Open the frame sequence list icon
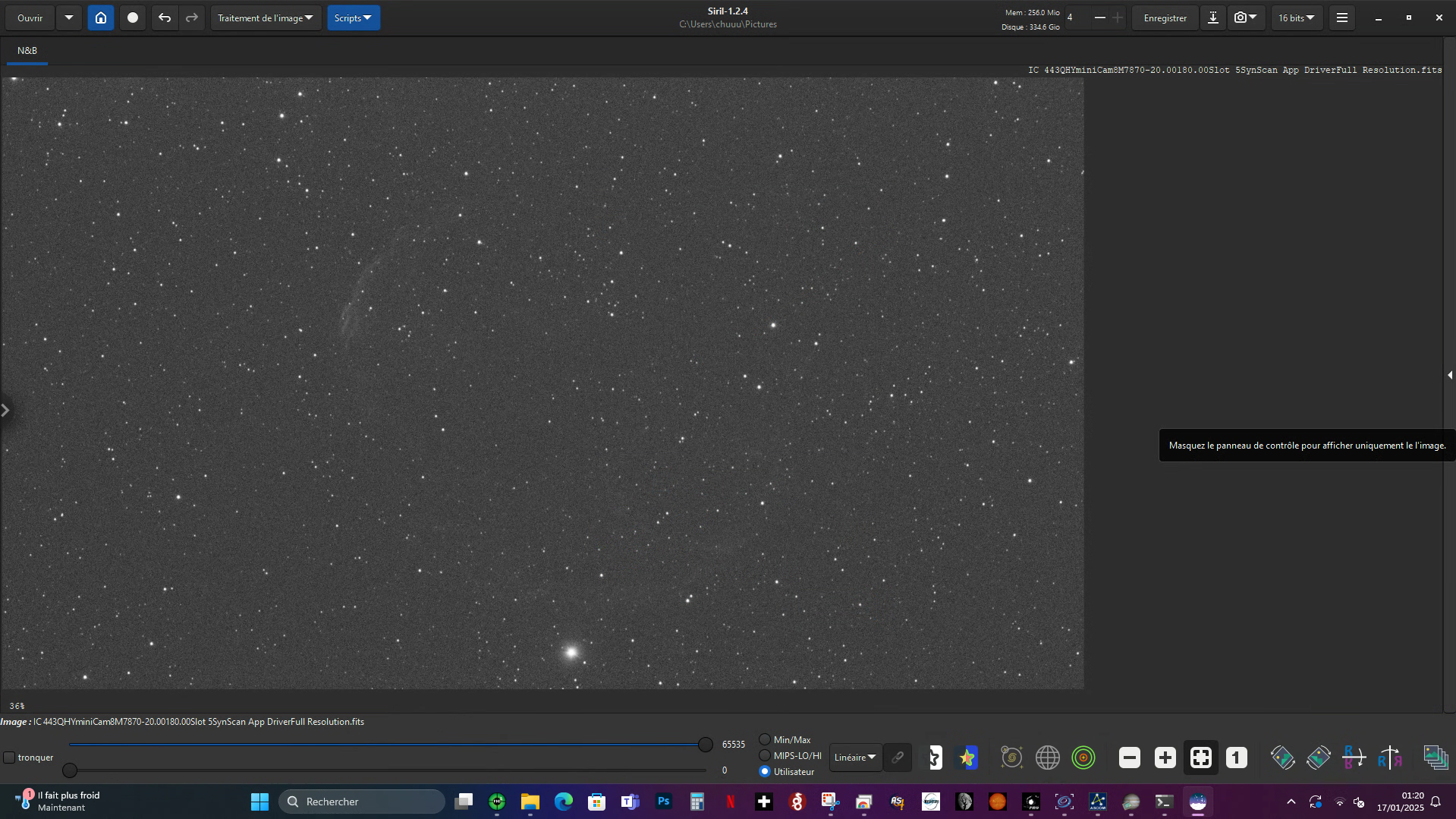The height and width of the screenshot is (819, 1456). coord(1436,757)
